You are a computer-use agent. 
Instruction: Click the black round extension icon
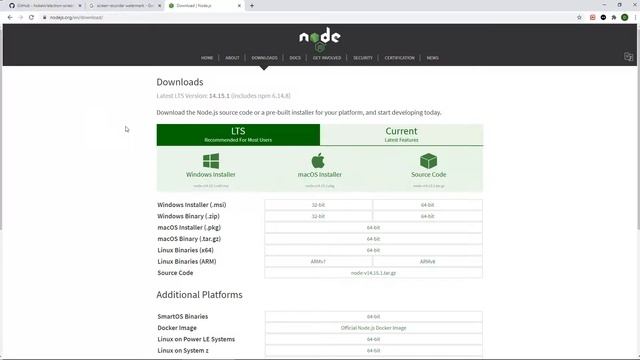click(x=603, y=18)
